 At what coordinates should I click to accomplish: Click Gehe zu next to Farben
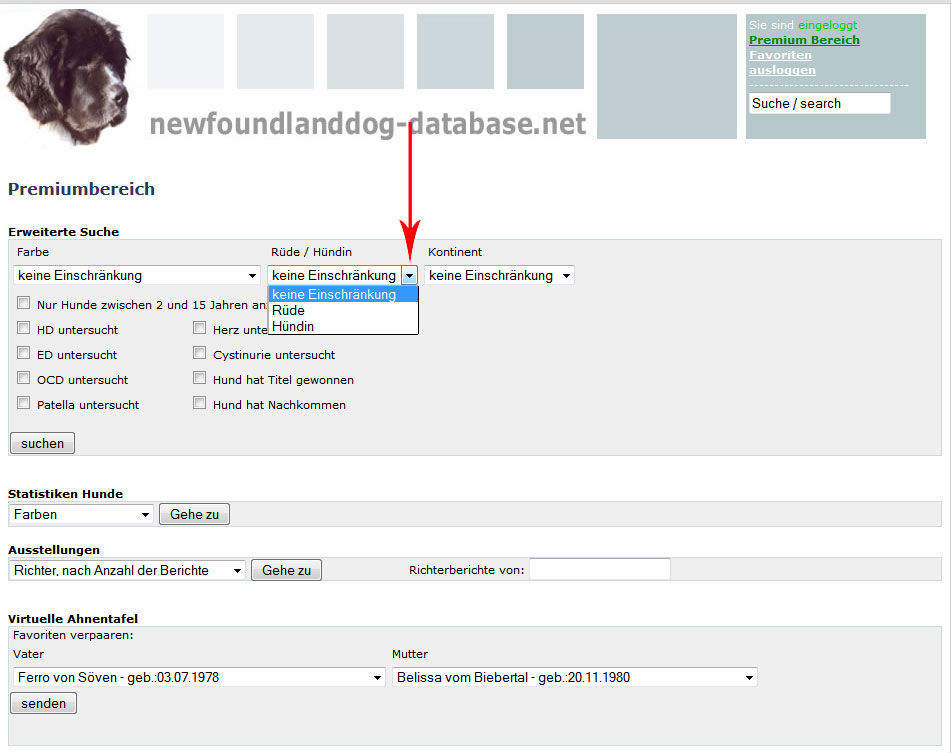pyautogui.click(x=194, y=514)
